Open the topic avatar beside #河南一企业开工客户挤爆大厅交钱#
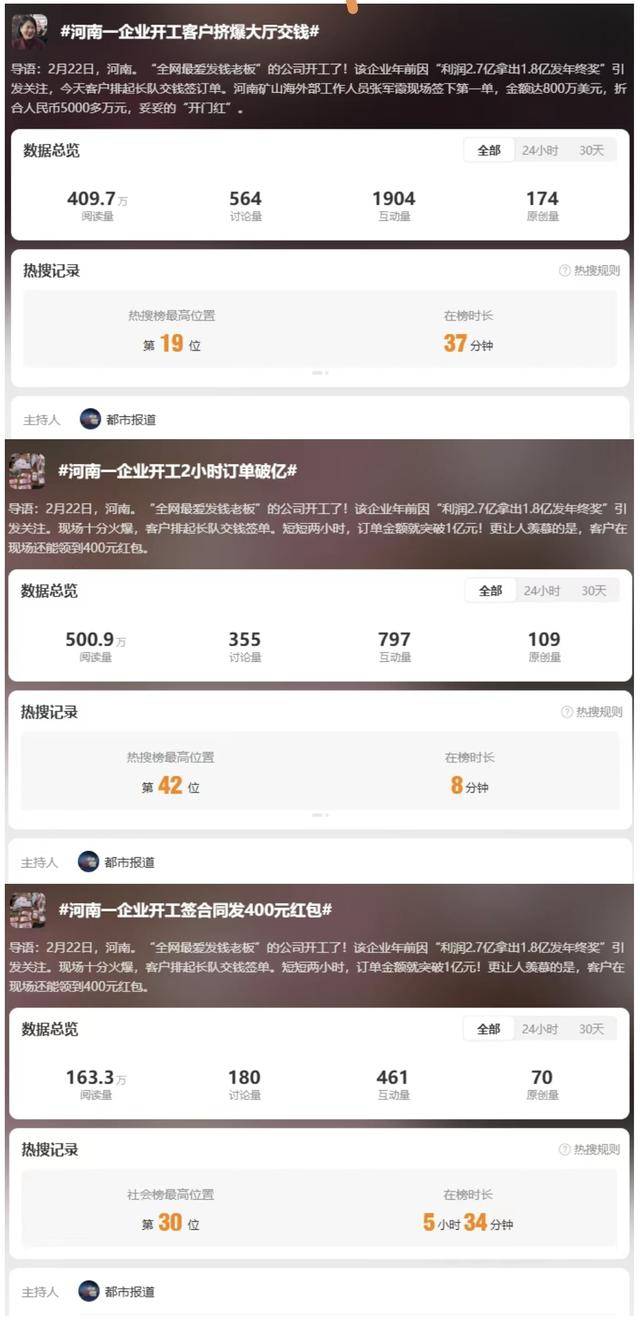The height and width of the screenshot is (1323, 640). 29,31
